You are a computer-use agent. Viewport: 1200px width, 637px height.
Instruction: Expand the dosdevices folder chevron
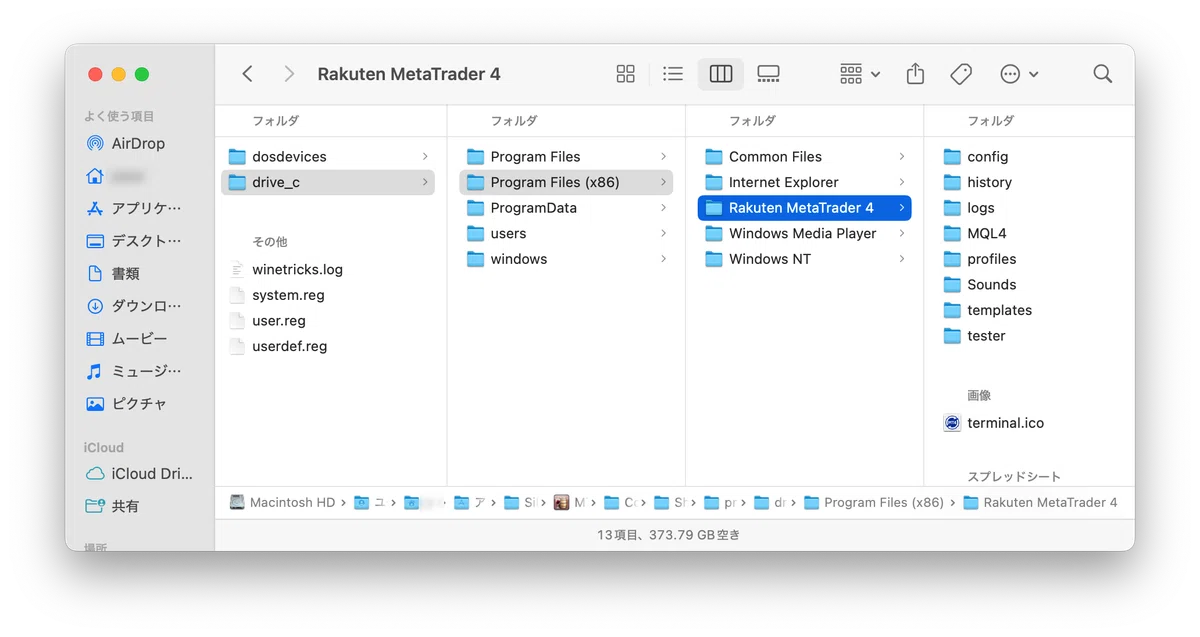[425, 156]
